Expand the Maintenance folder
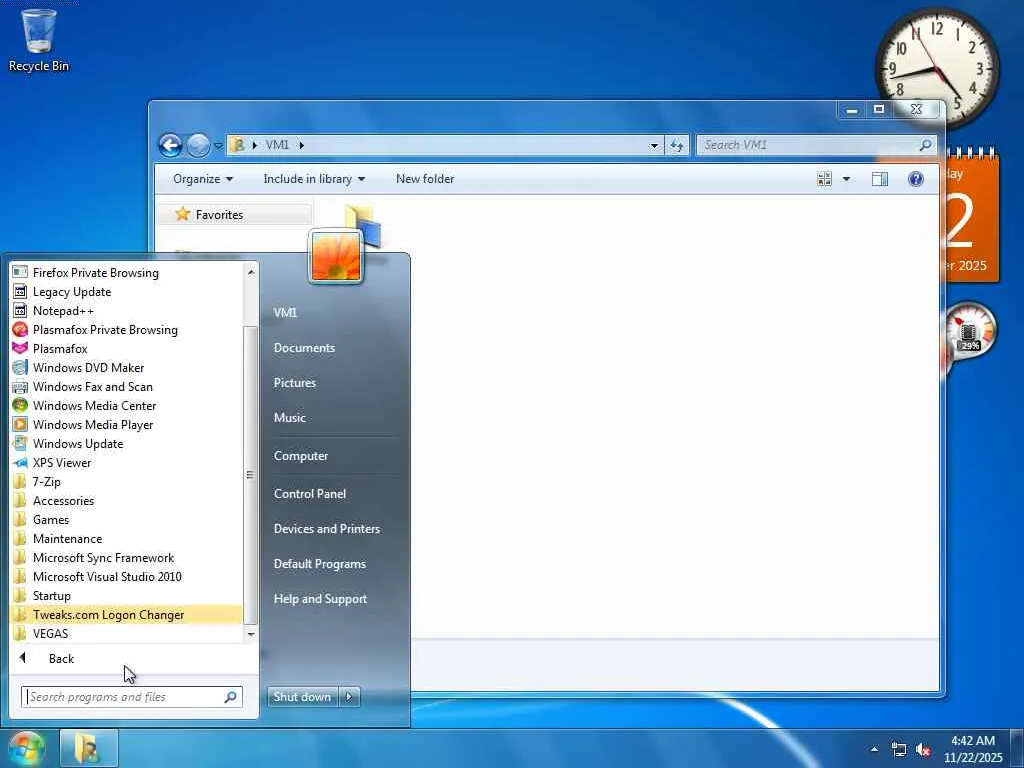Image resolution: width=1024 pixels, height=768 pixels. click(x=126, y=539)
